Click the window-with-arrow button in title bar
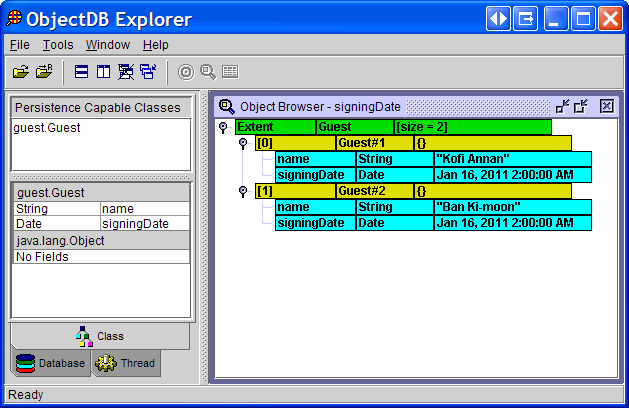 (526, 18)
